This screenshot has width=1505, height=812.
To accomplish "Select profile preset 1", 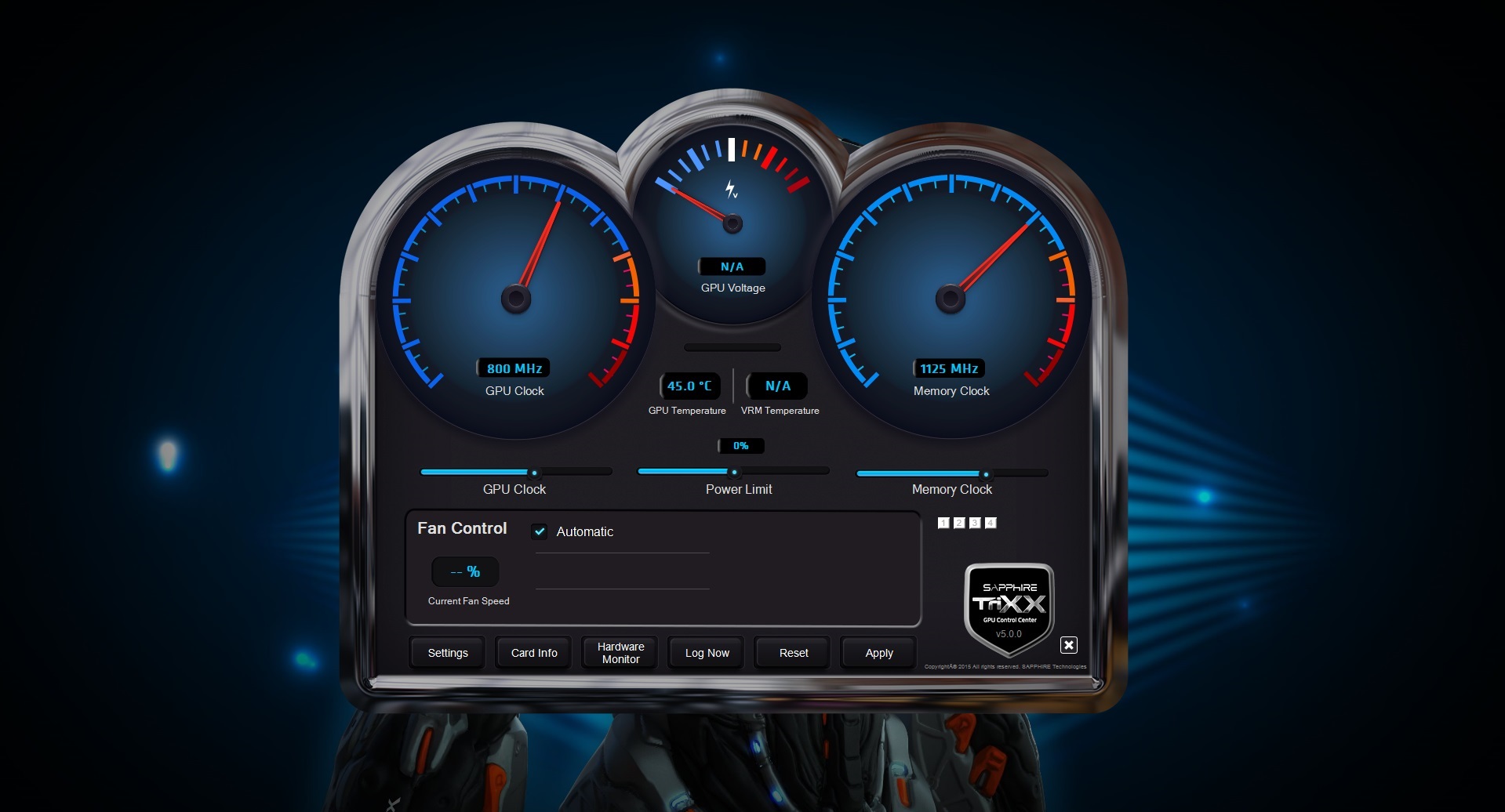I will 943,522.
